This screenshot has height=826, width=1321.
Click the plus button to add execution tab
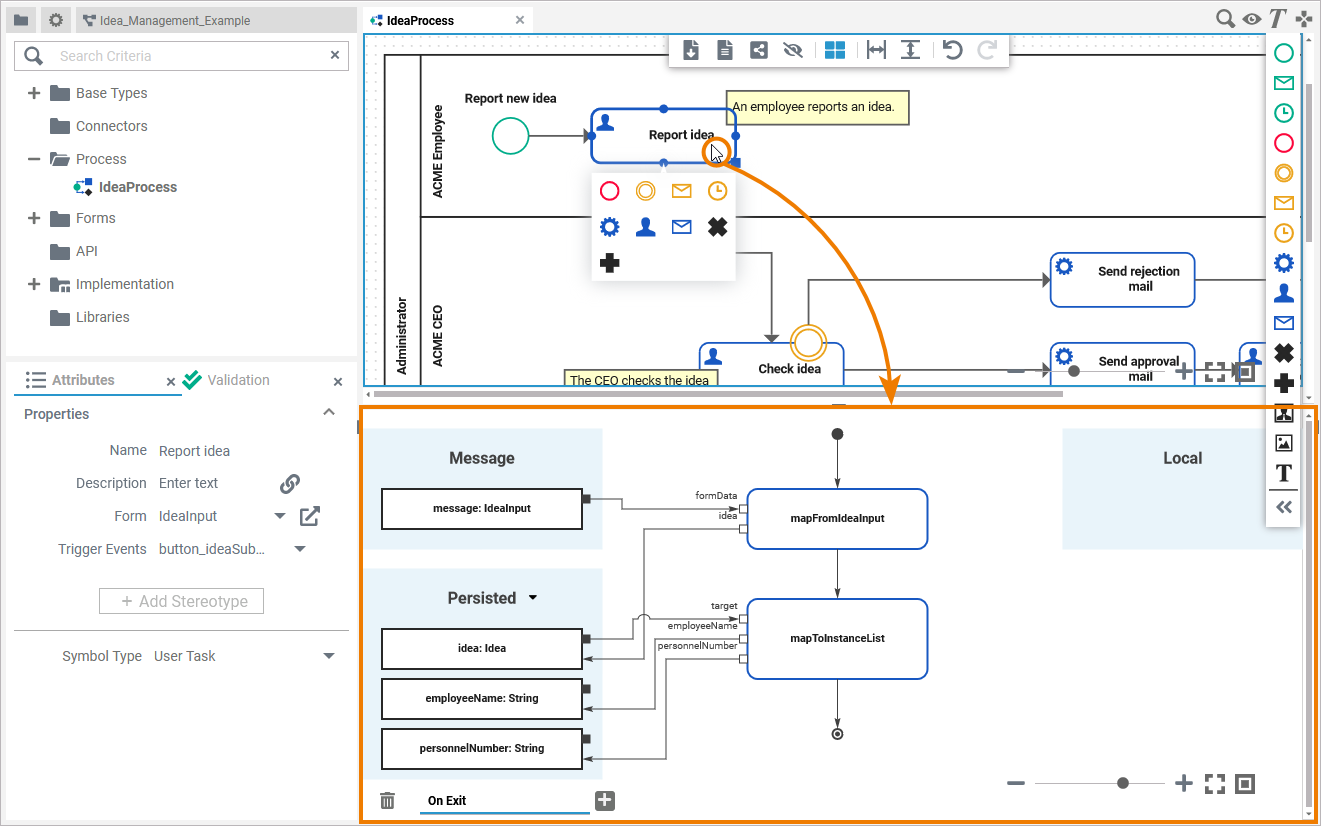click(605, 801)
